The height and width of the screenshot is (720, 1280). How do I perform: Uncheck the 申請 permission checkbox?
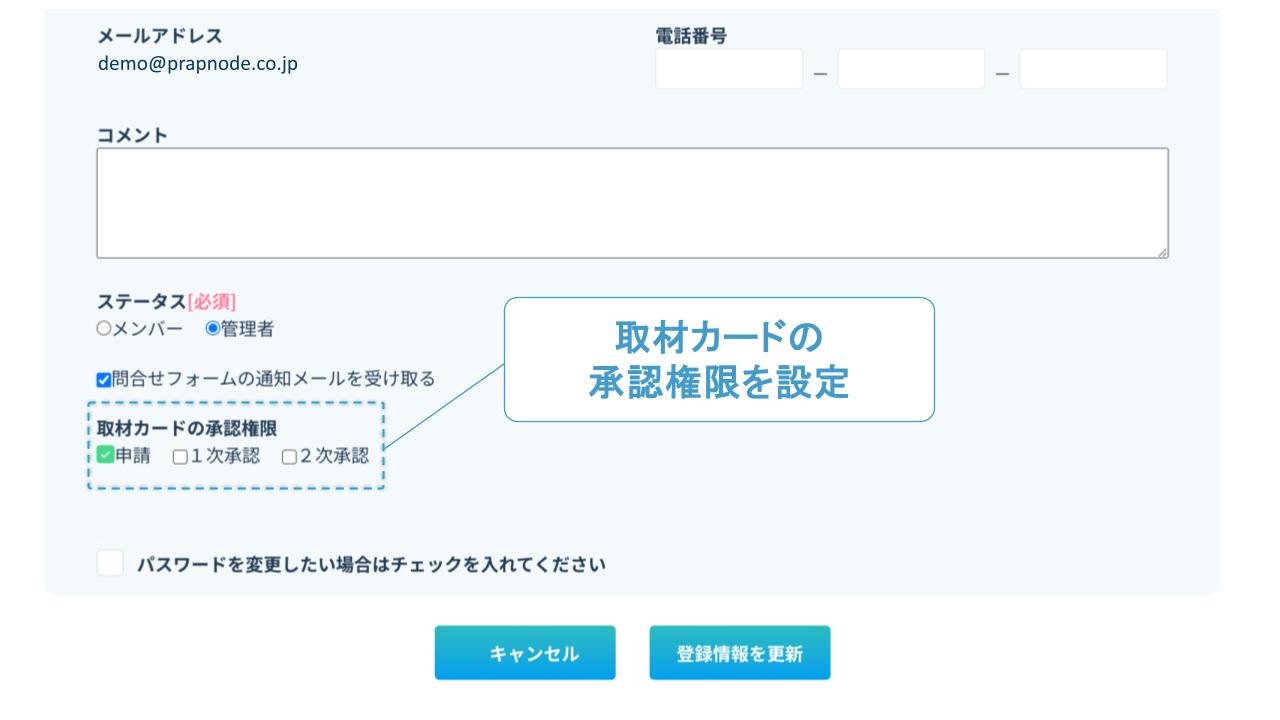[x=105, y=457]
